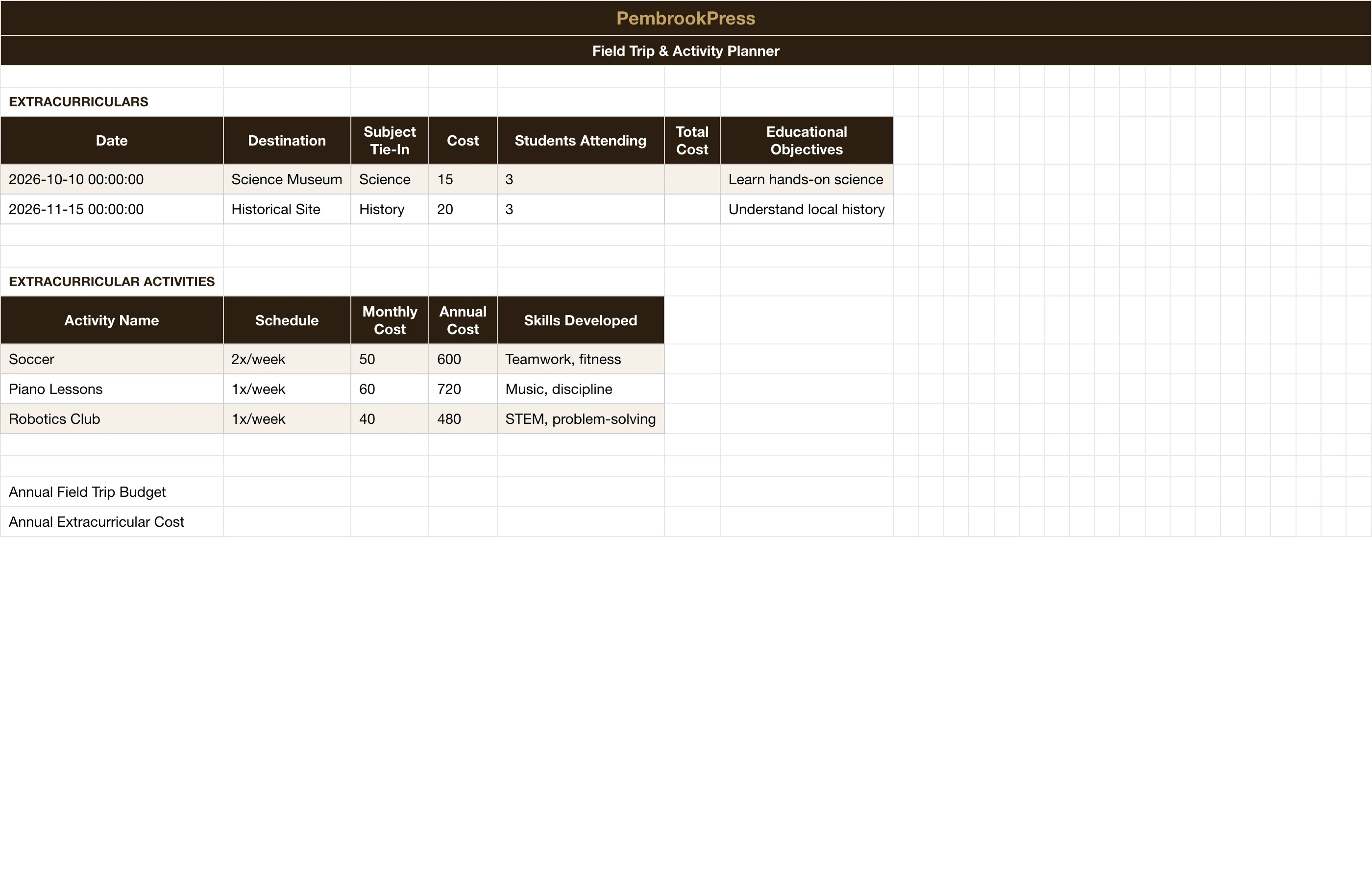Viewport: 1372px width, 882px height.
Task: Select the Annual Cost header
Action: [463, 320]
